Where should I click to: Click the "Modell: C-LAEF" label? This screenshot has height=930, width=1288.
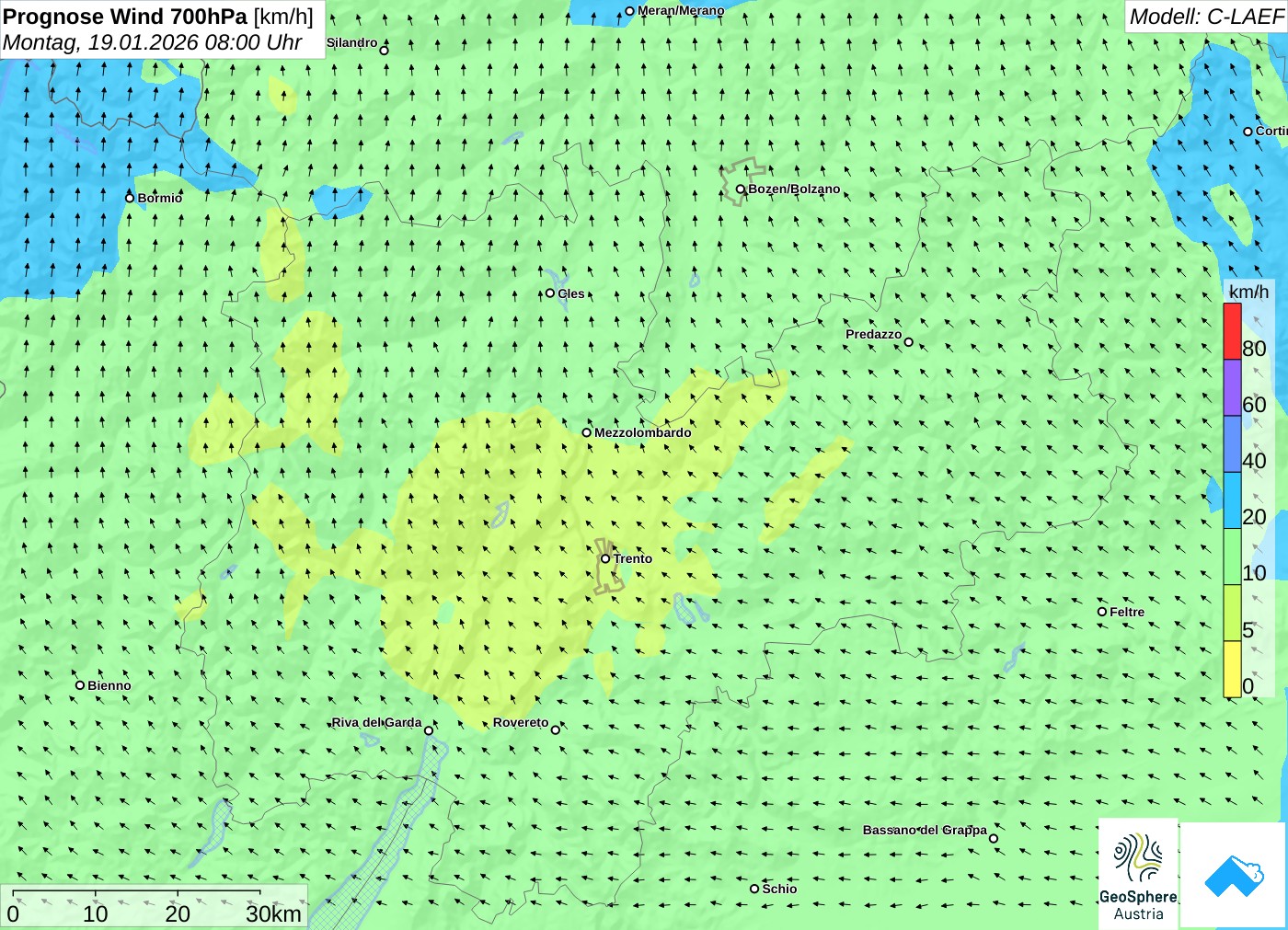(1206, 17)
